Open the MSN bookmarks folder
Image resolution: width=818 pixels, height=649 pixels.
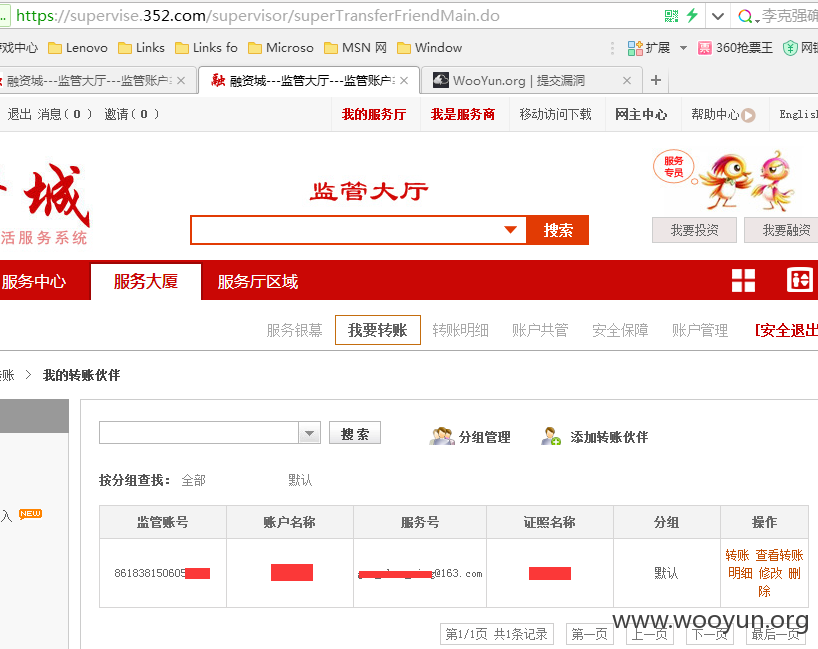pyautogui.click(x=355, y=48)
